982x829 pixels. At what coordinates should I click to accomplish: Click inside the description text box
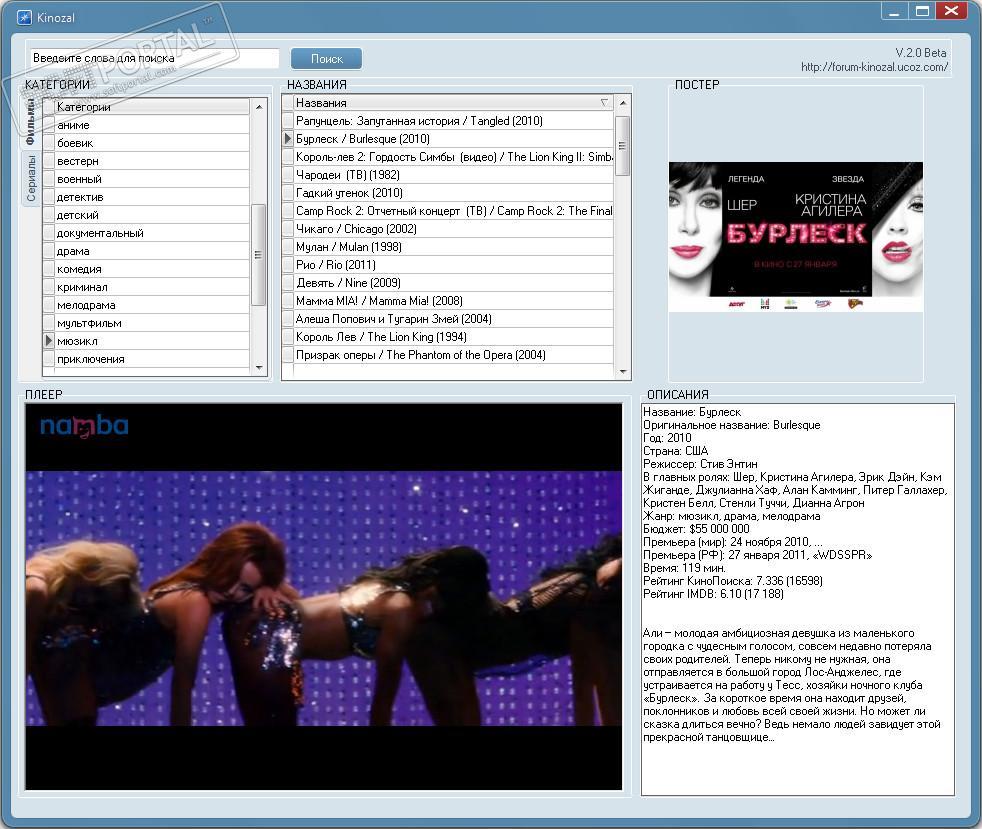(797, 599)
